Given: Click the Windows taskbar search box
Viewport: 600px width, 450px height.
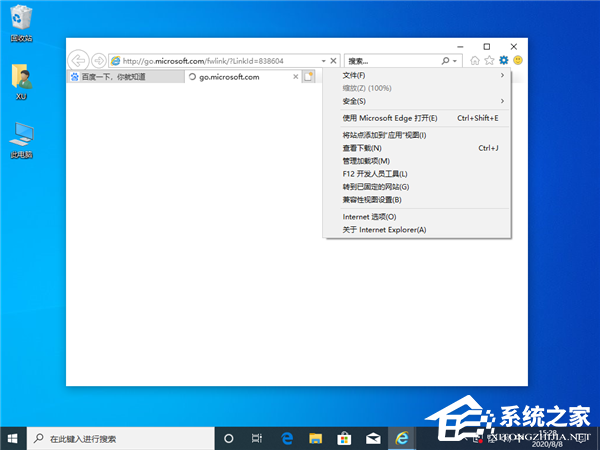Looking at the screenshot, I should 120,438.
